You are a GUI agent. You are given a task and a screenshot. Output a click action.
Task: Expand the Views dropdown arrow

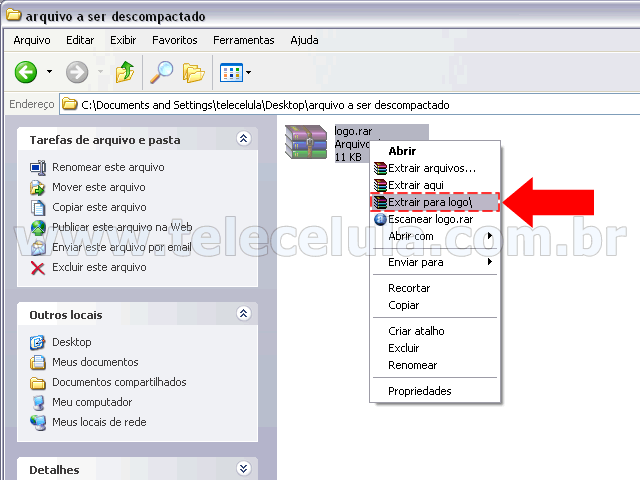click(248, 73)
